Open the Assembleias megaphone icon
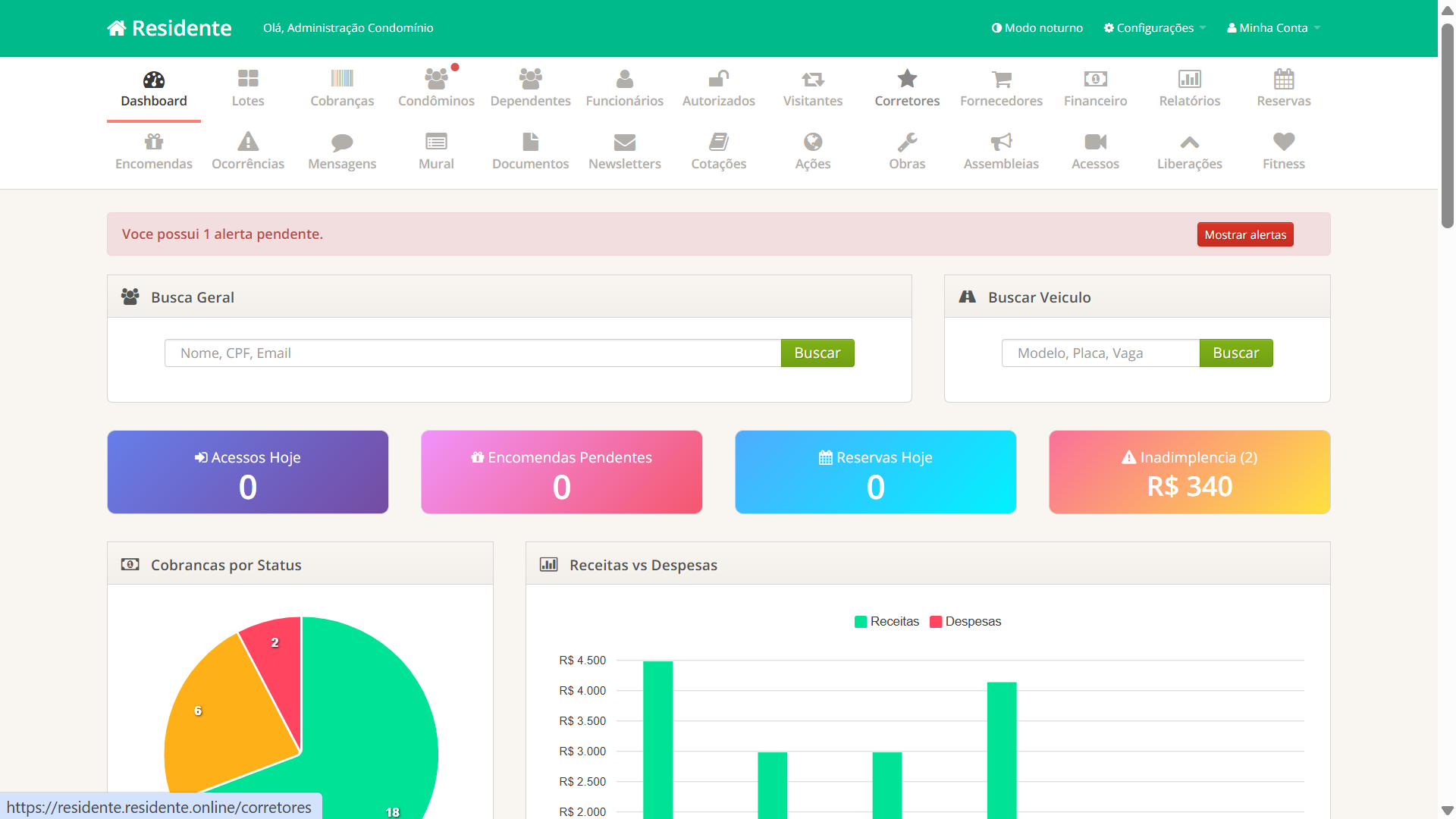The width and height of the screenshot is (1456, 819). point(1001,142)
